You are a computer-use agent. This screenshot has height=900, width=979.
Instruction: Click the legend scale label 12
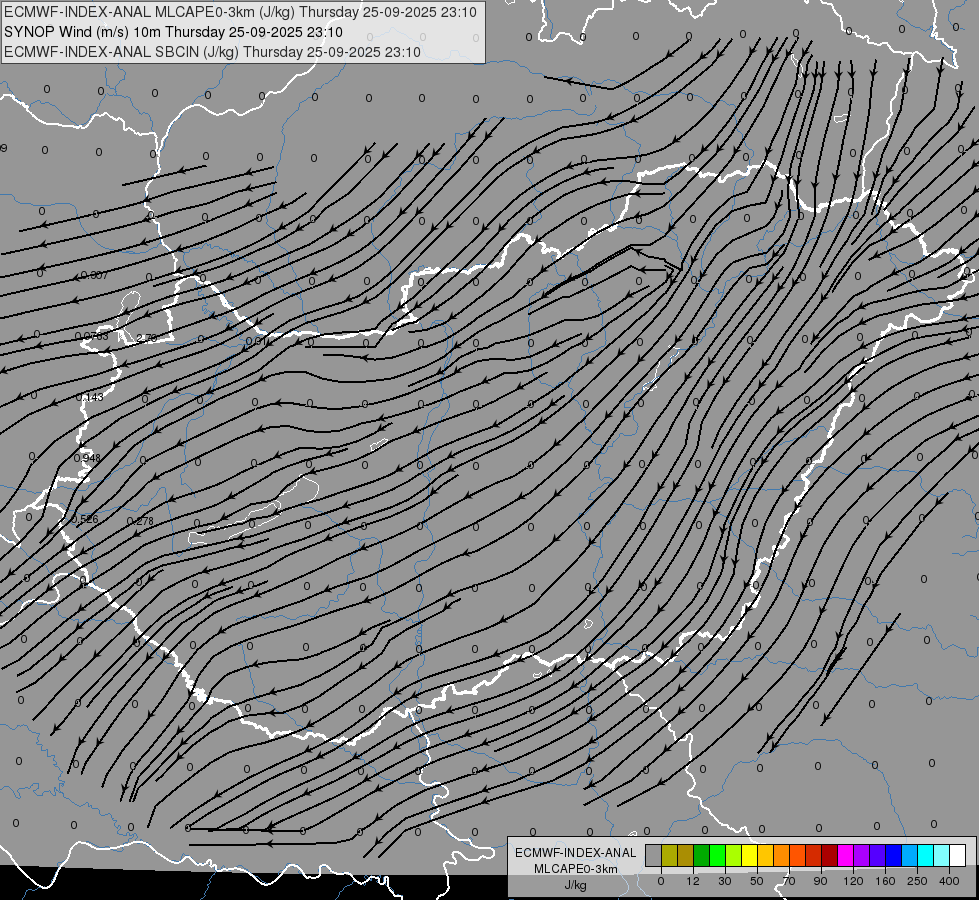(x=693, y=881)
